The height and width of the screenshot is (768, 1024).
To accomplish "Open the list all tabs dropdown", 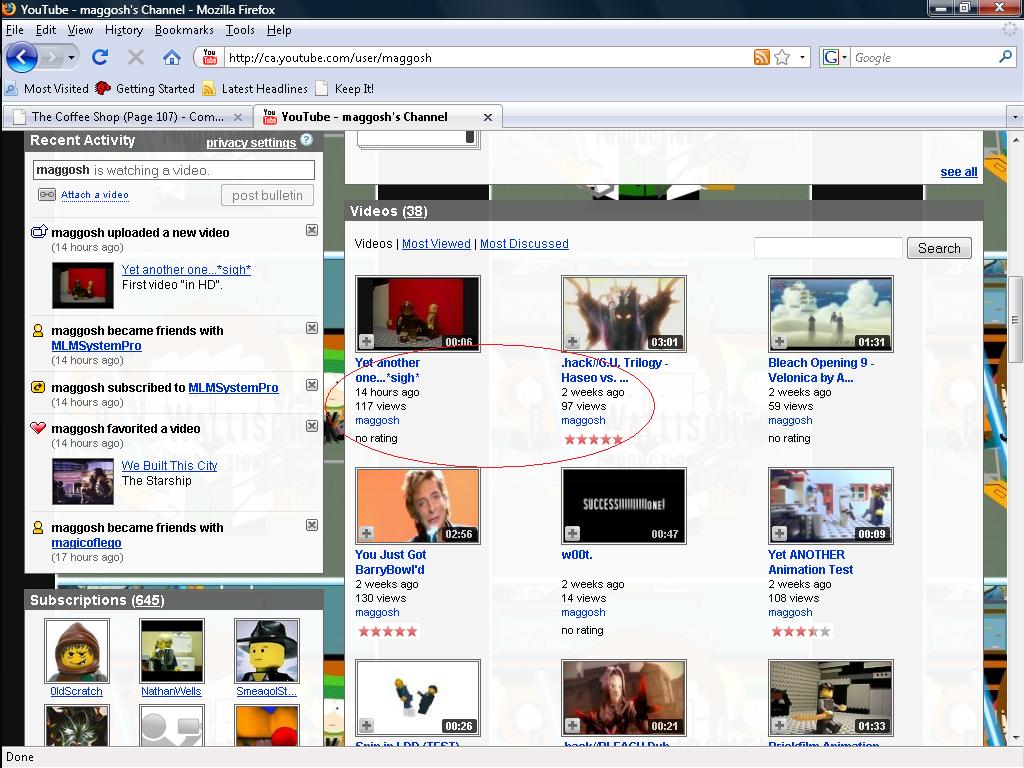I will point(1014,117).
